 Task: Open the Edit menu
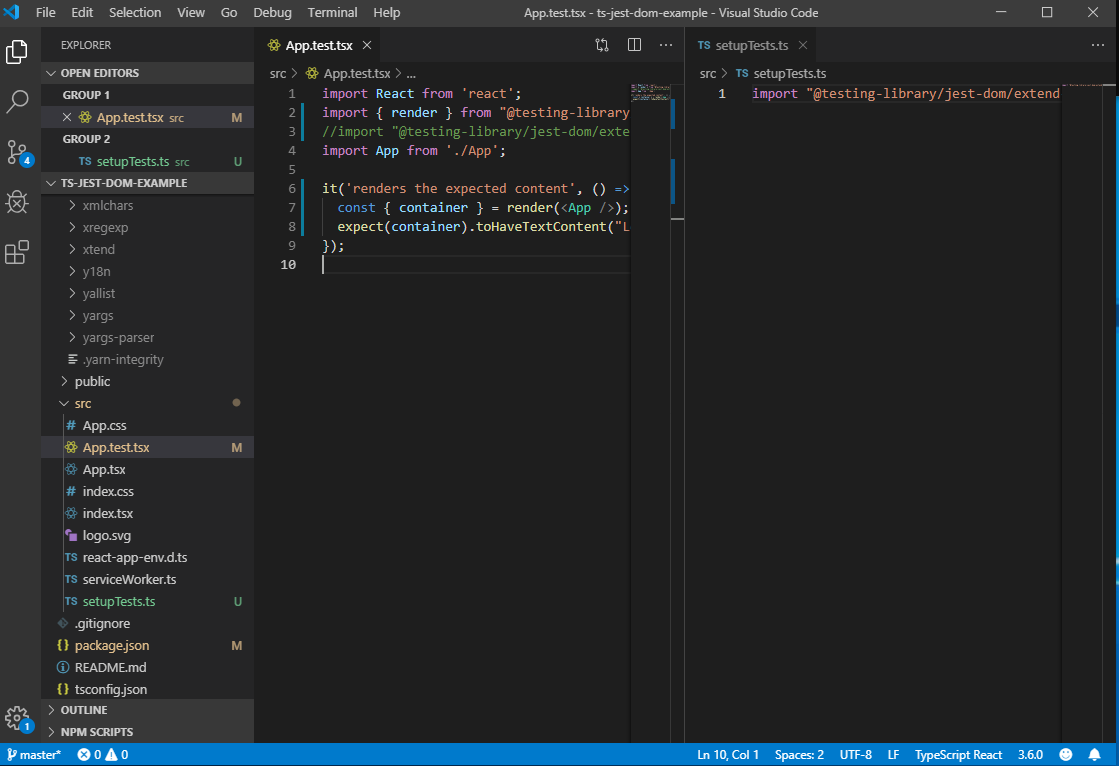pyautogui.click(x=82, y=13)
